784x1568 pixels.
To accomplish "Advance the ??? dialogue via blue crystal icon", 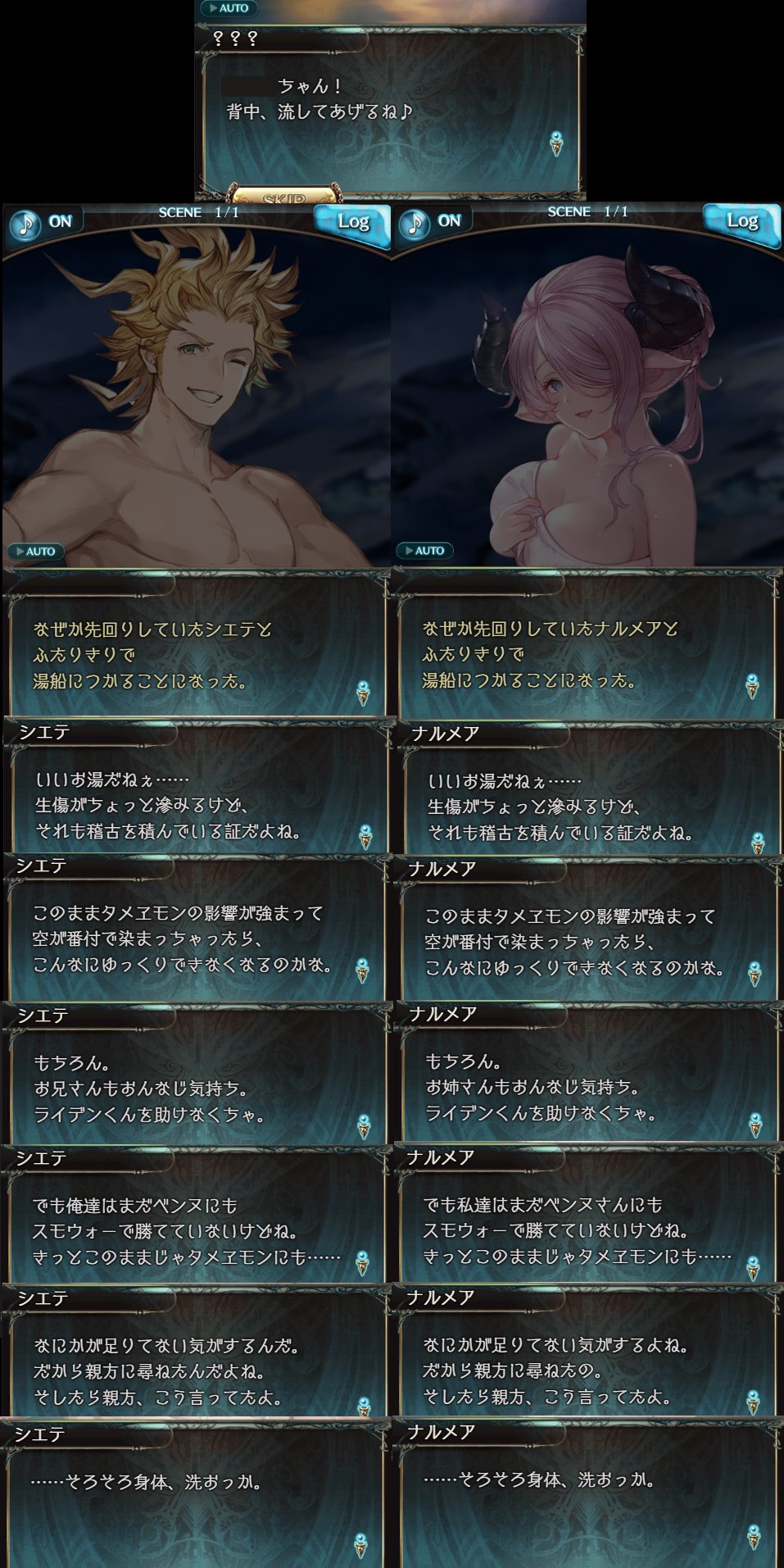I will tap(556, 143).
